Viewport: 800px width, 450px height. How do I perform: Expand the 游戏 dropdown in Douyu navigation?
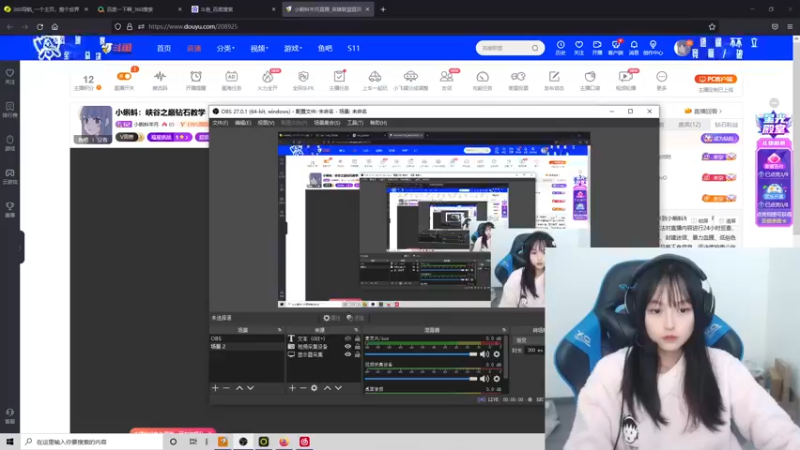(293, 48)
